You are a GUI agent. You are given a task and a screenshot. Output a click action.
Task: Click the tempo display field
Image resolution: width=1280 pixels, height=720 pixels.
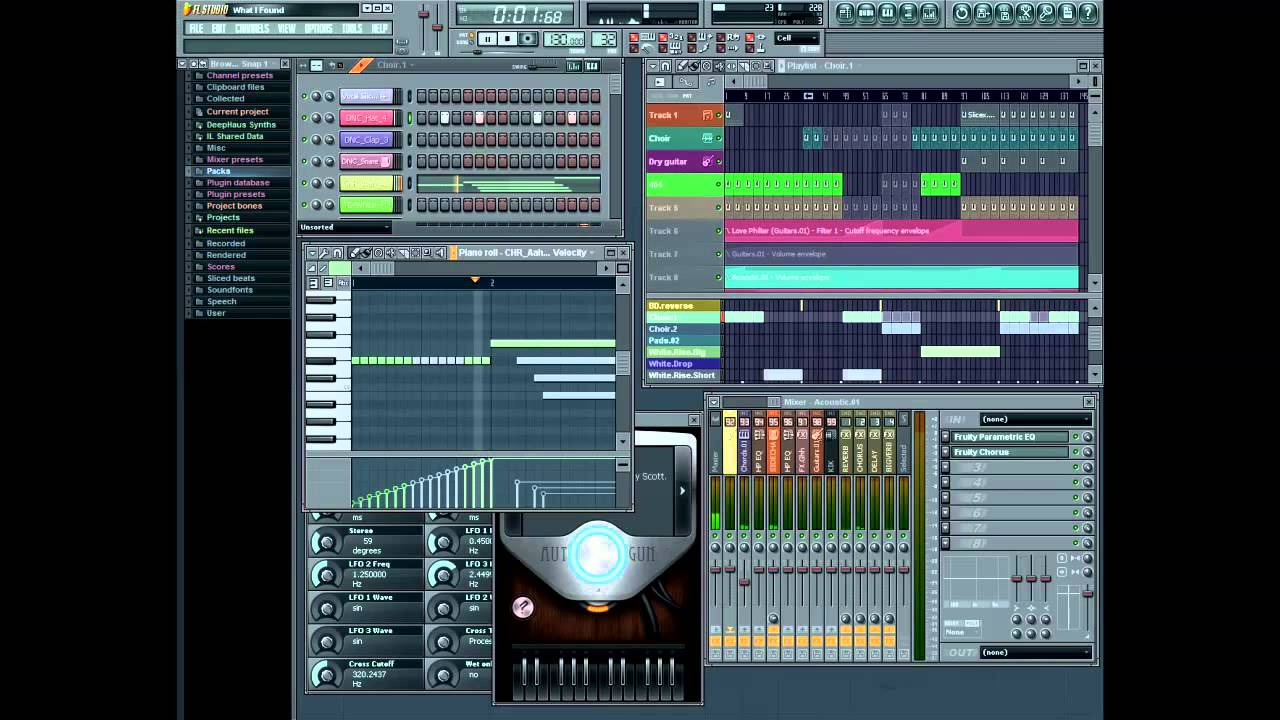[x=564, y=39]
